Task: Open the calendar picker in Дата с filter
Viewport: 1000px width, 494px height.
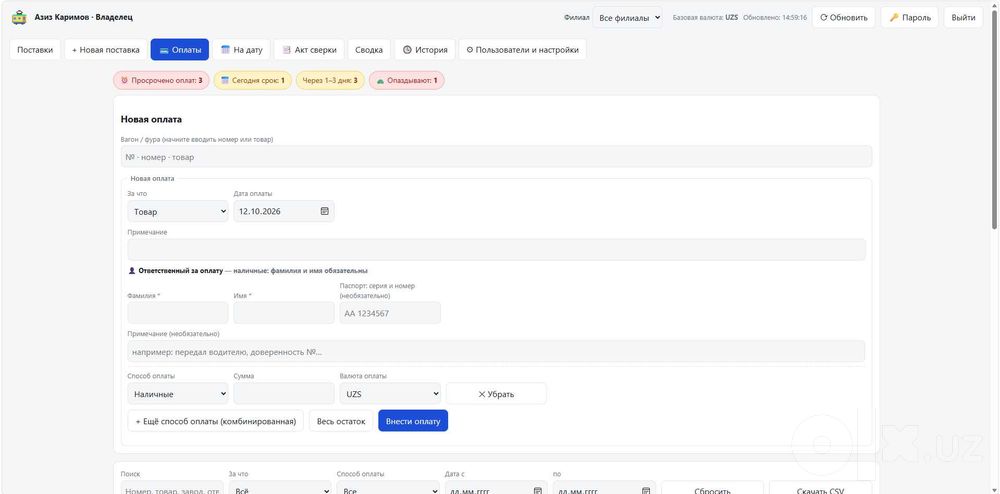Action: point(537,491)
